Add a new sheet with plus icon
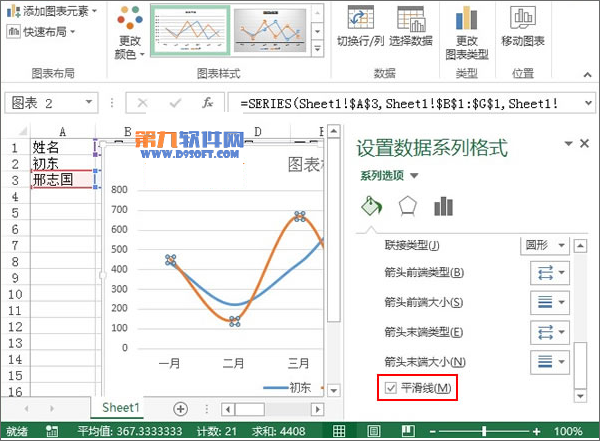The width and height of the screenshot is (600, 441). point(180,408)
